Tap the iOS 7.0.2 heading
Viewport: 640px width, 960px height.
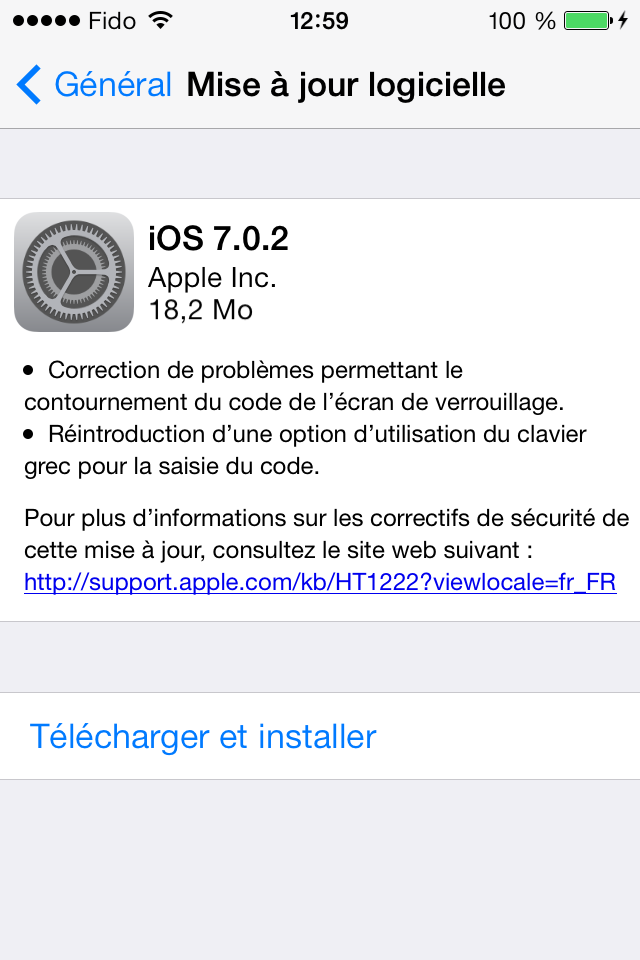218,238
